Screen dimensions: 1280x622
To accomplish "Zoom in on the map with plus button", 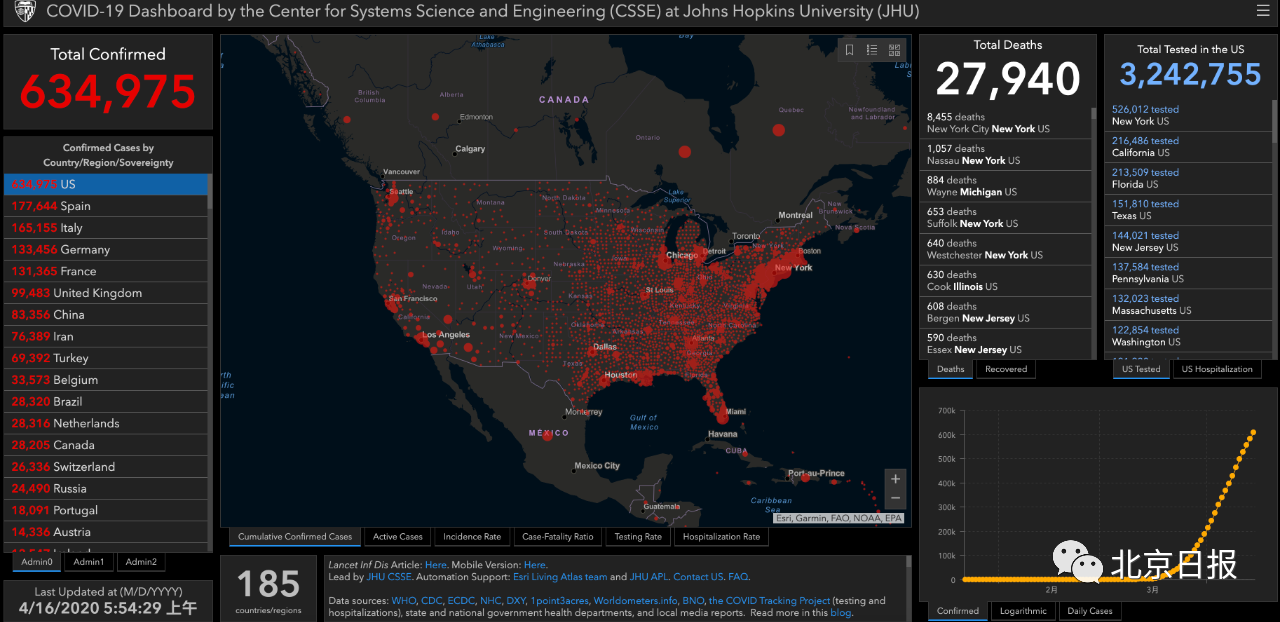I will 895,479.
